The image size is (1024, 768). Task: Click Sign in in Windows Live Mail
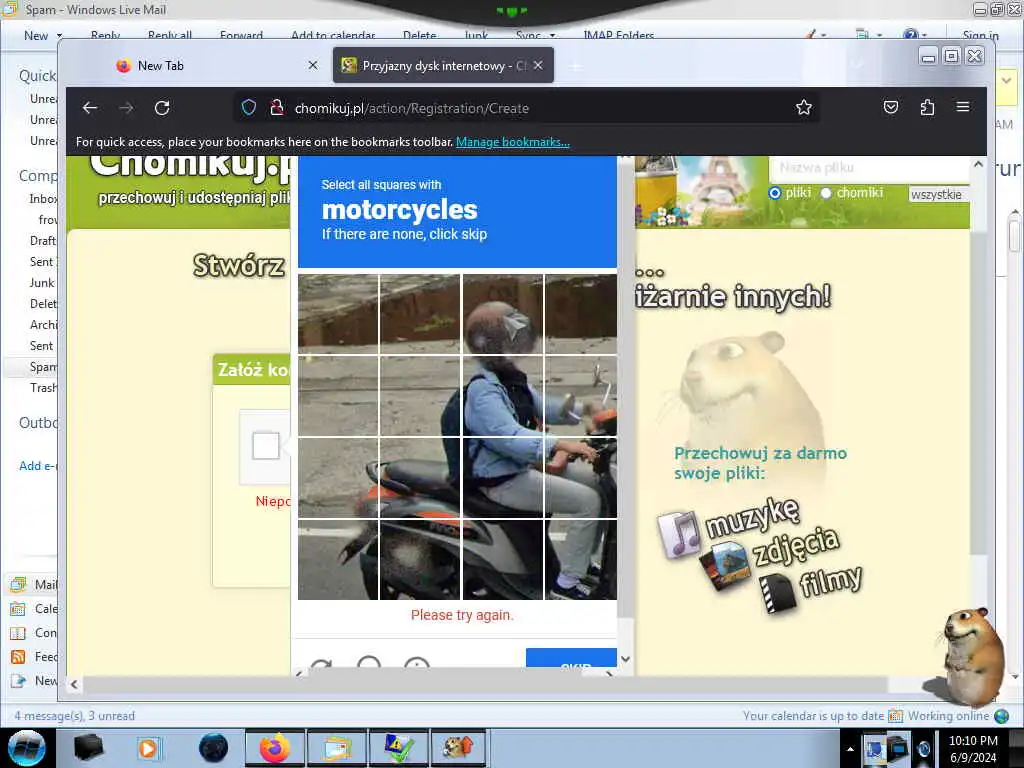click(x=980, y=36)
